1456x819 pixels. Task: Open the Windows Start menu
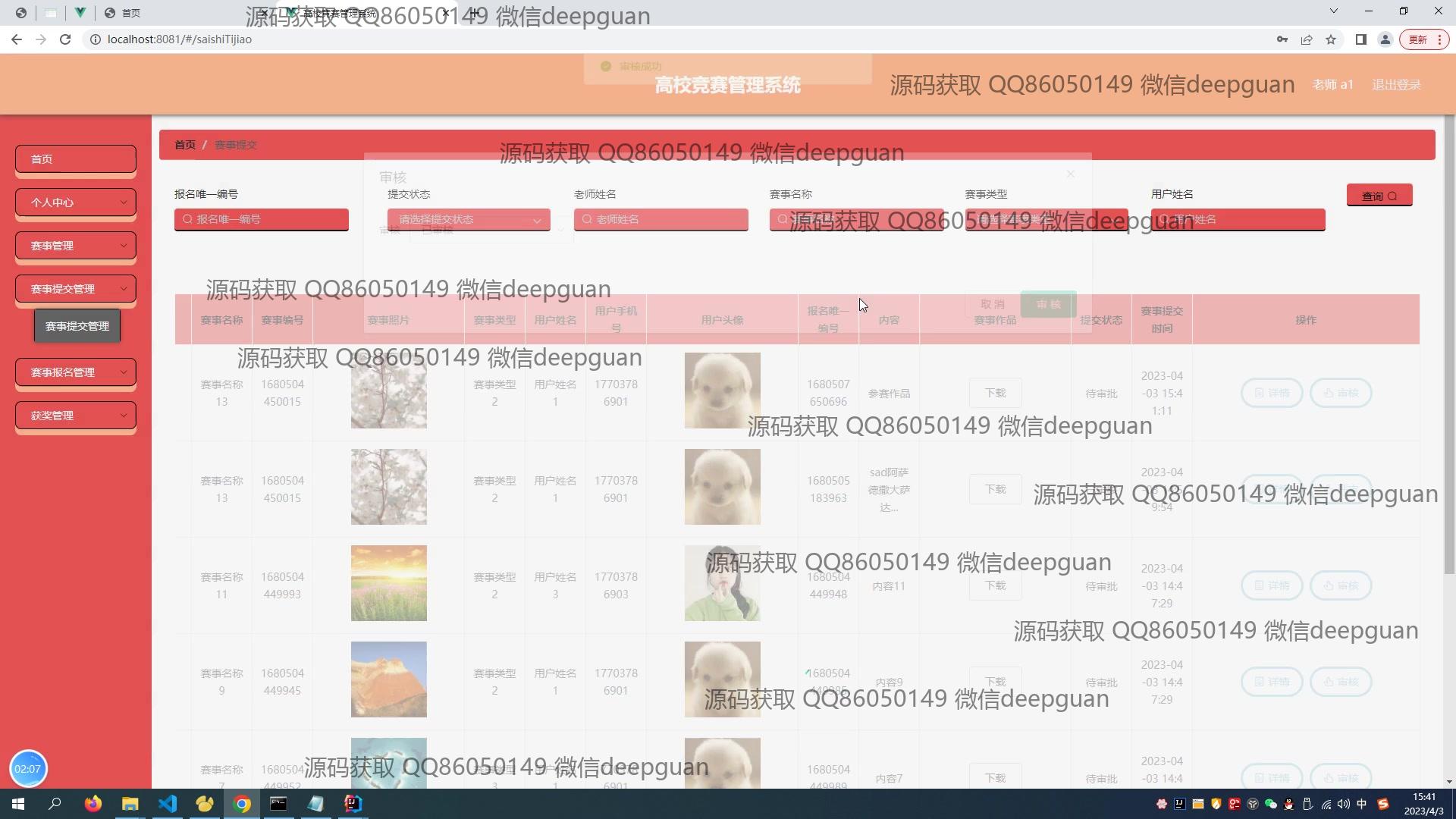(18, 804)
